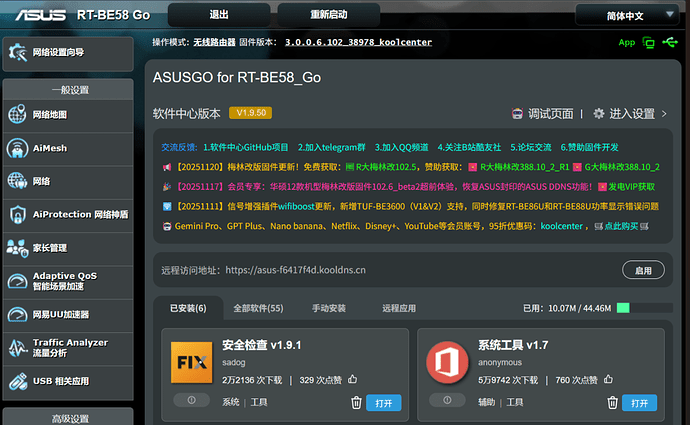
Task: Click the icon before the 20251111 wifiboost notice
Action: click(x=167, y=206)
